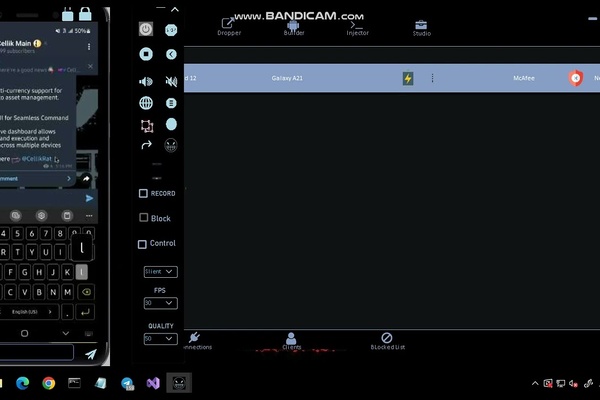Open the Injector tool
The image size is (600, 400).
point(357,28)
